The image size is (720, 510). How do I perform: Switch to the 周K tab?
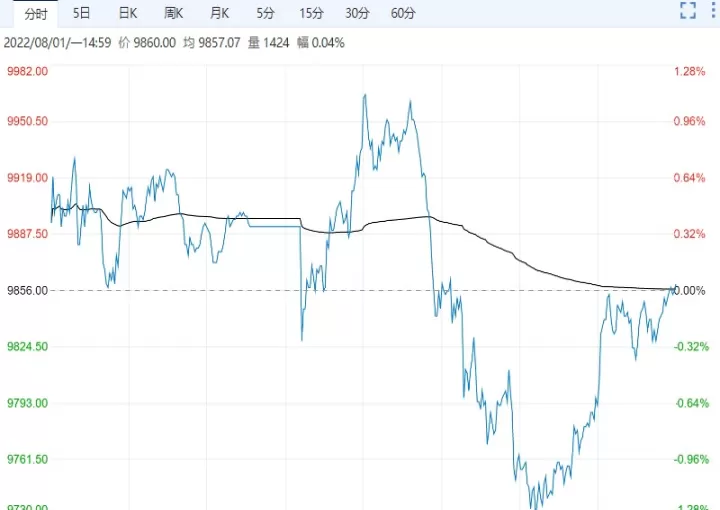174,13
